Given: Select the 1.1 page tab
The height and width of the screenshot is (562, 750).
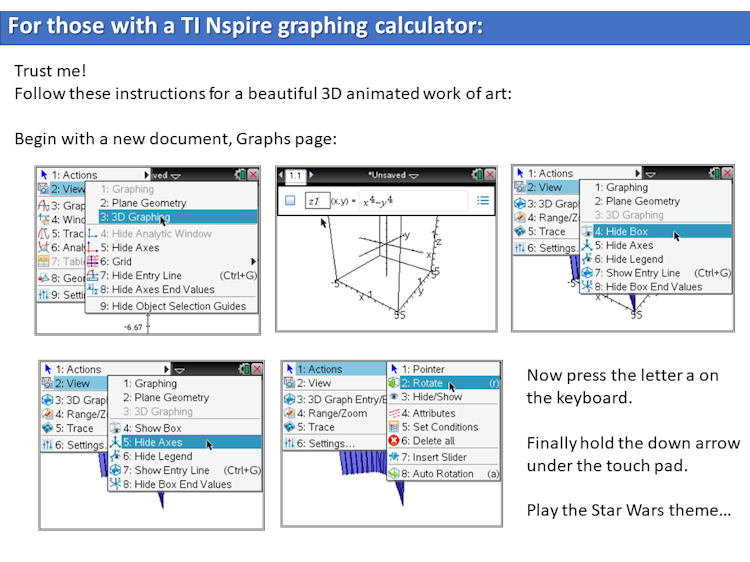Looking at the screenshot, I should coord(296,176).
